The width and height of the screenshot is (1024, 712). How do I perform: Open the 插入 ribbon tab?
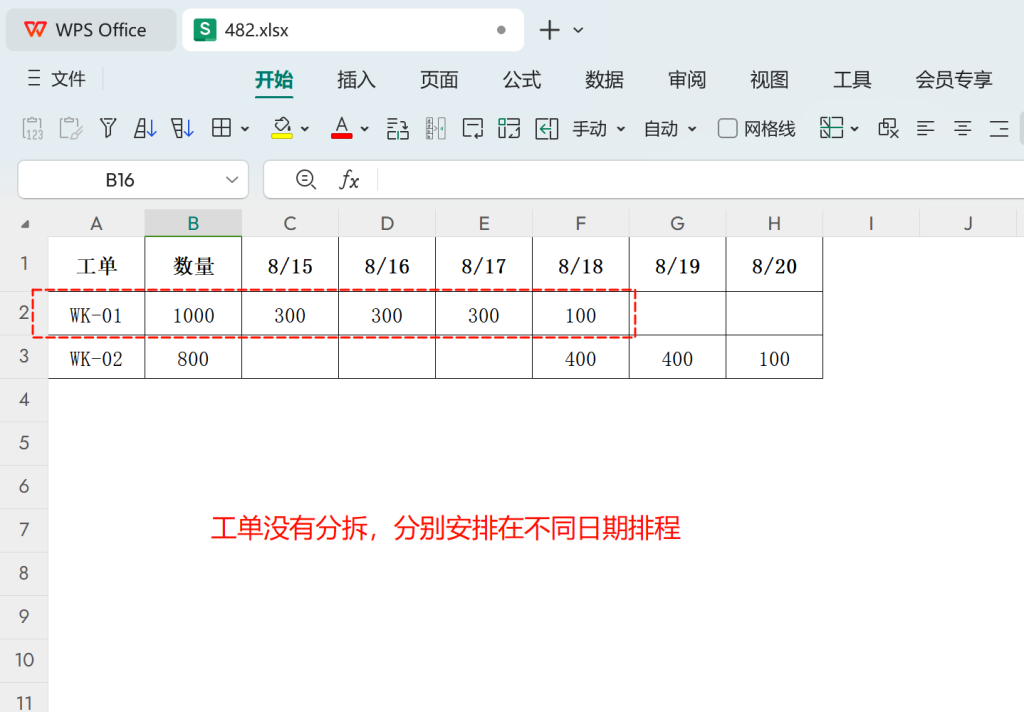356,80
